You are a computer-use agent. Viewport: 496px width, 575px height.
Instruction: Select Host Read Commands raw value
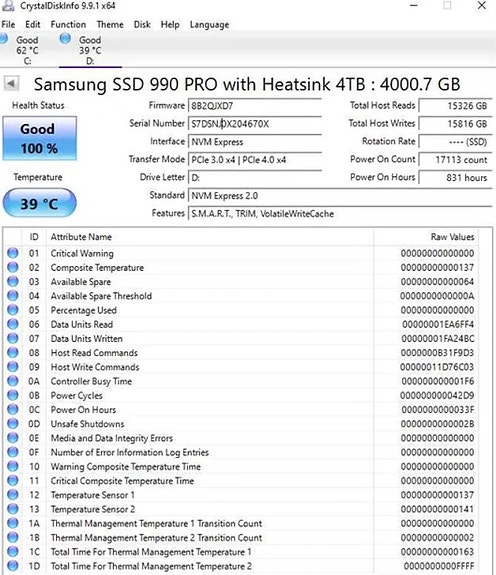click(437, 352)
